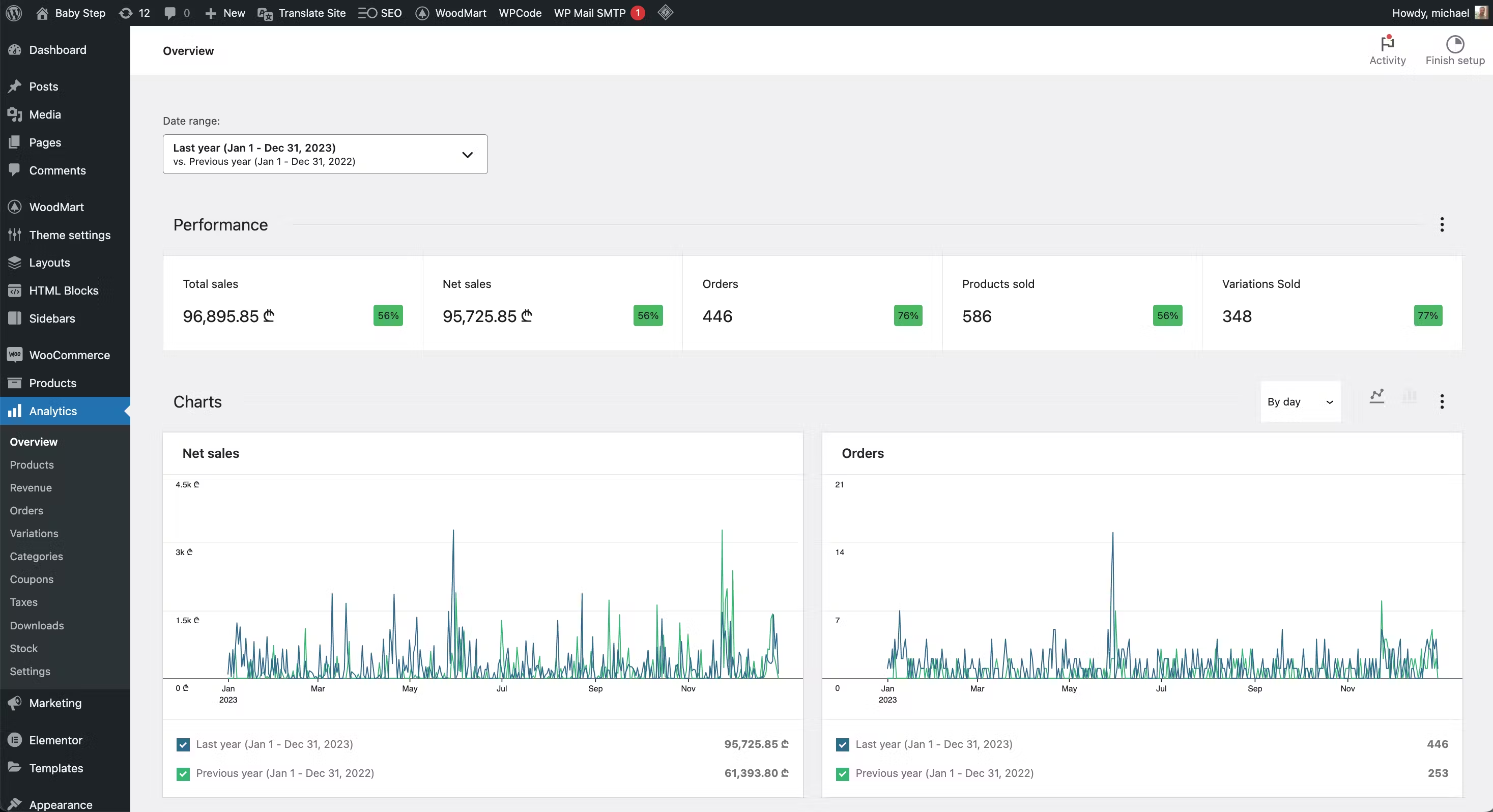
Task: Expand the By day interval dropdown
Action: pyautogui.click(x=1300, y=401)
